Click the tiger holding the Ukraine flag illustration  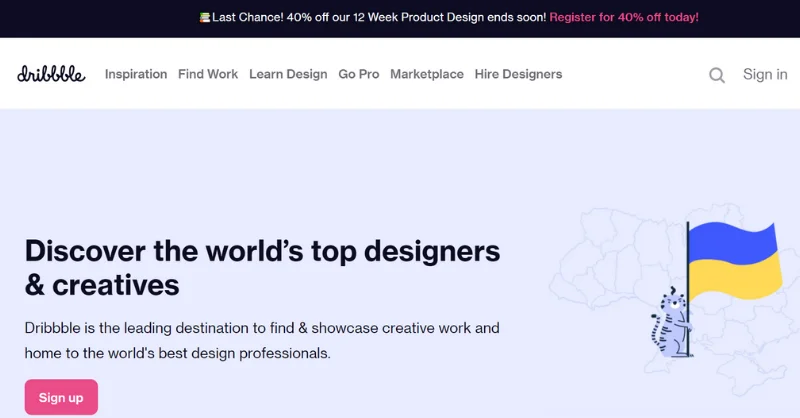pos(715,289)
